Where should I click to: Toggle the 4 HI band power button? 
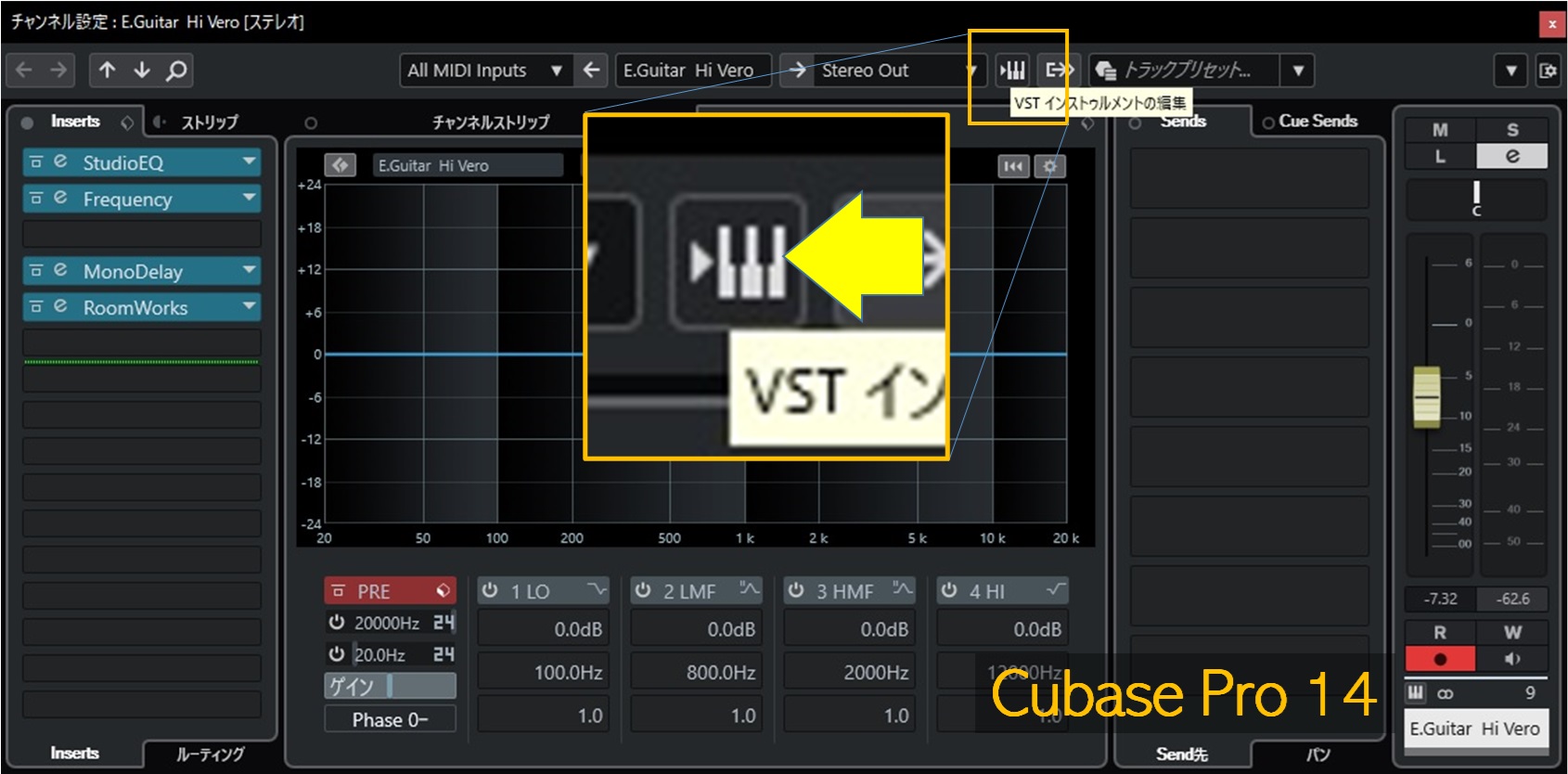click(x=949, y=590)
